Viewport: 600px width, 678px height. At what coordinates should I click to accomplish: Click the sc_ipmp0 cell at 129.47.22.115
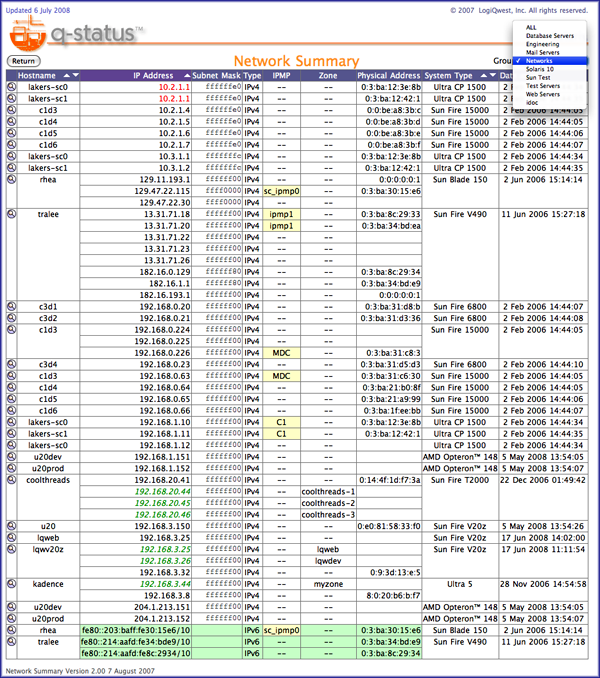281,191
